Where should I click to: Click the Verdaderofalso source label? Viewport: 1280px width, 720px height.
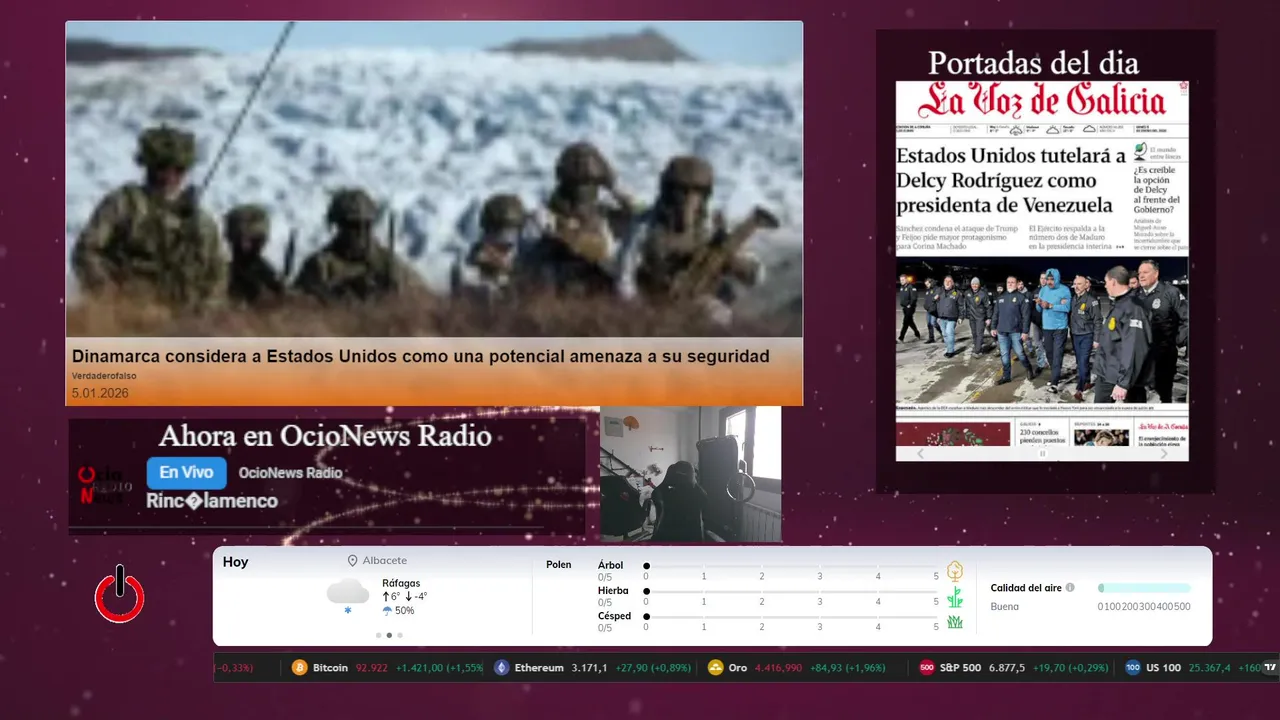(104, 376)
